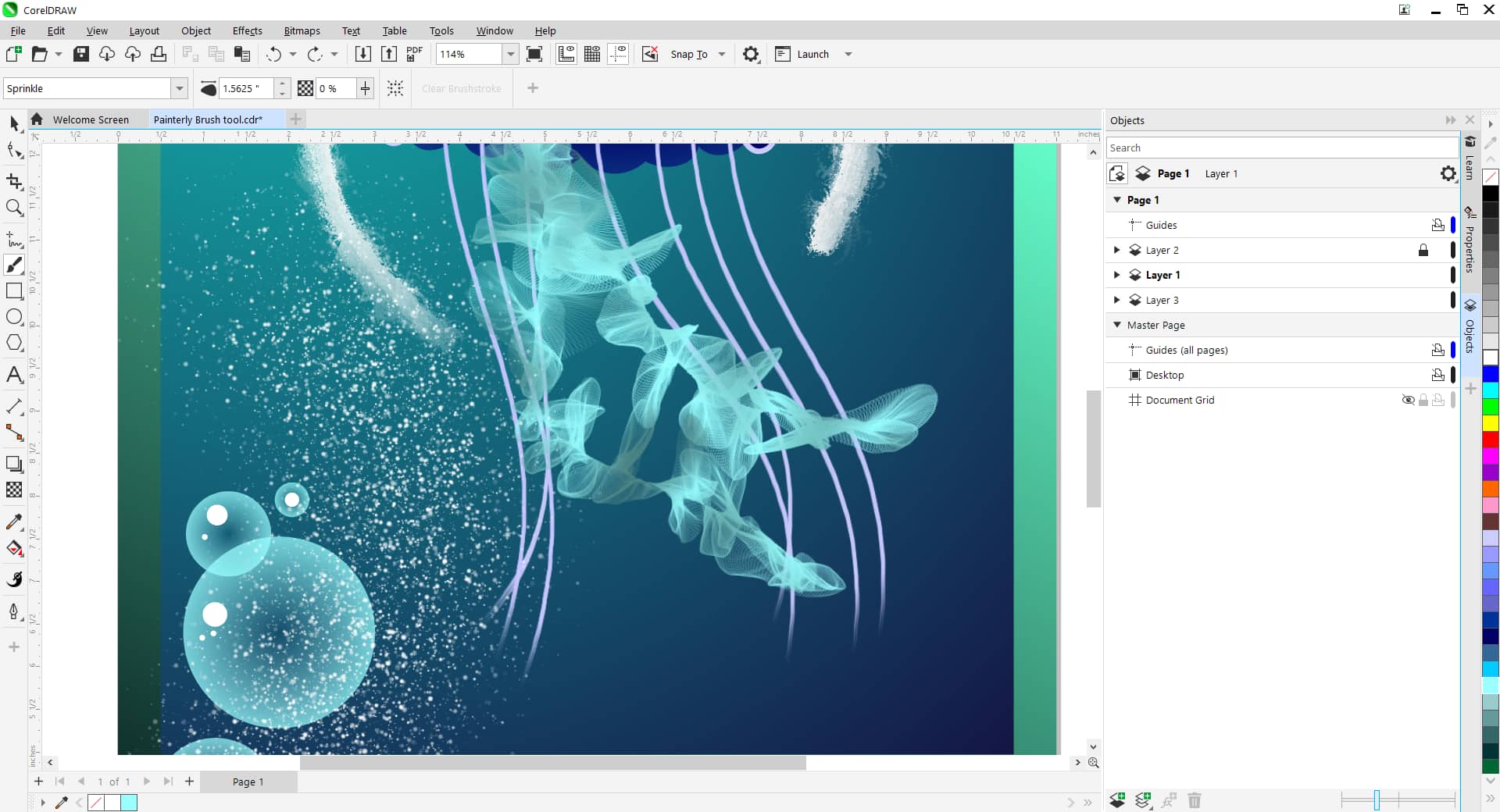The width and height of the screenshot is (1500, 812).
Task: Select the Zoom tool in toolbox
Action: pyautogui.click(x=14, y=208)
